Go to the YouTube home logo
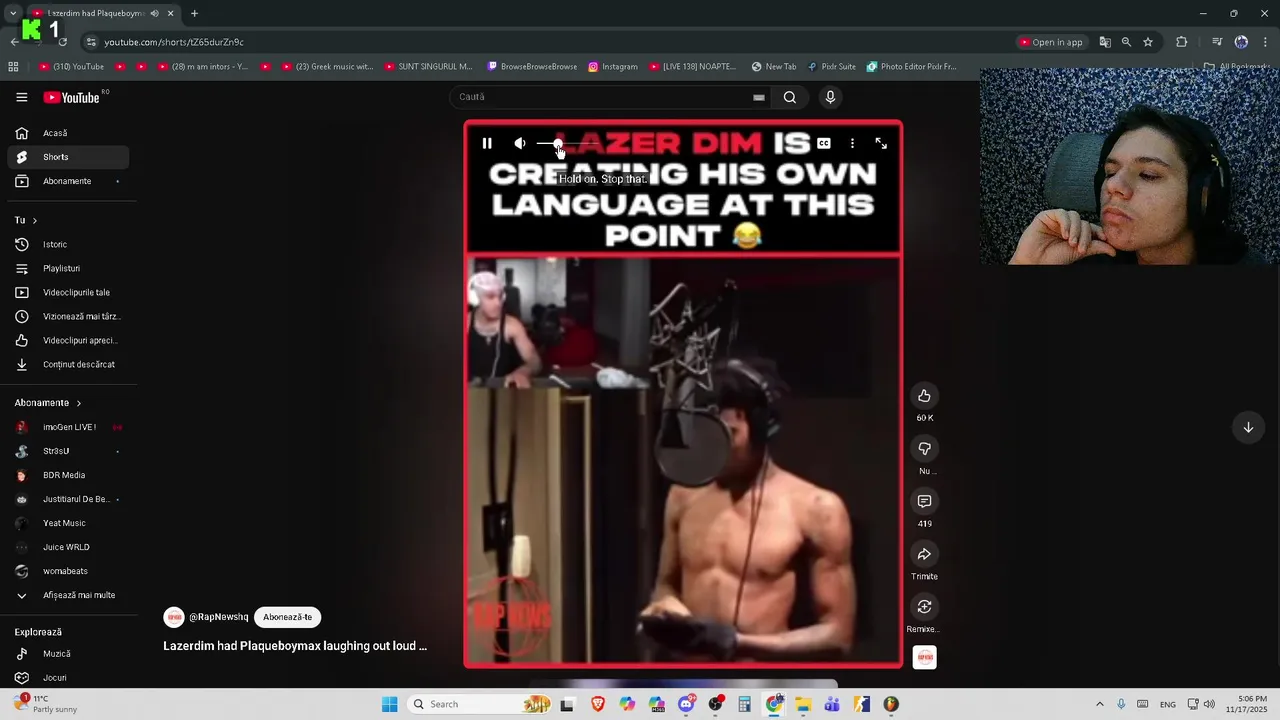1280x720 pixels. 72,97
